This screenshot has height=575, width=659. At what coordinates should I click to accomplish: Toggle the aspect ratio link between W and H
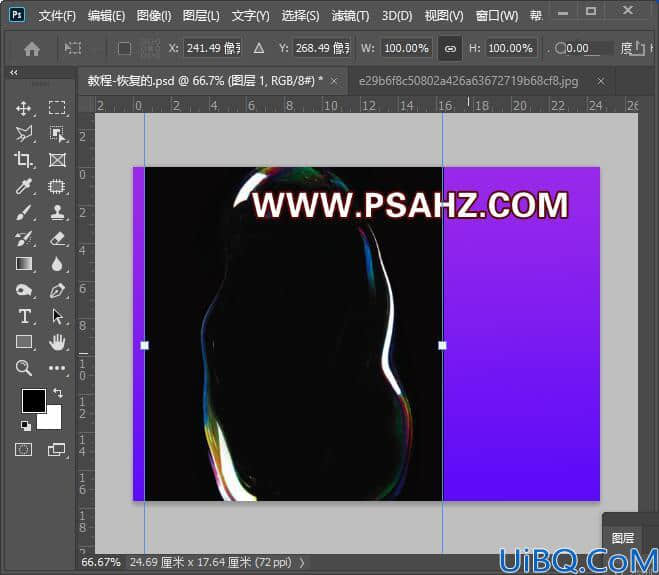coord(450,49)
